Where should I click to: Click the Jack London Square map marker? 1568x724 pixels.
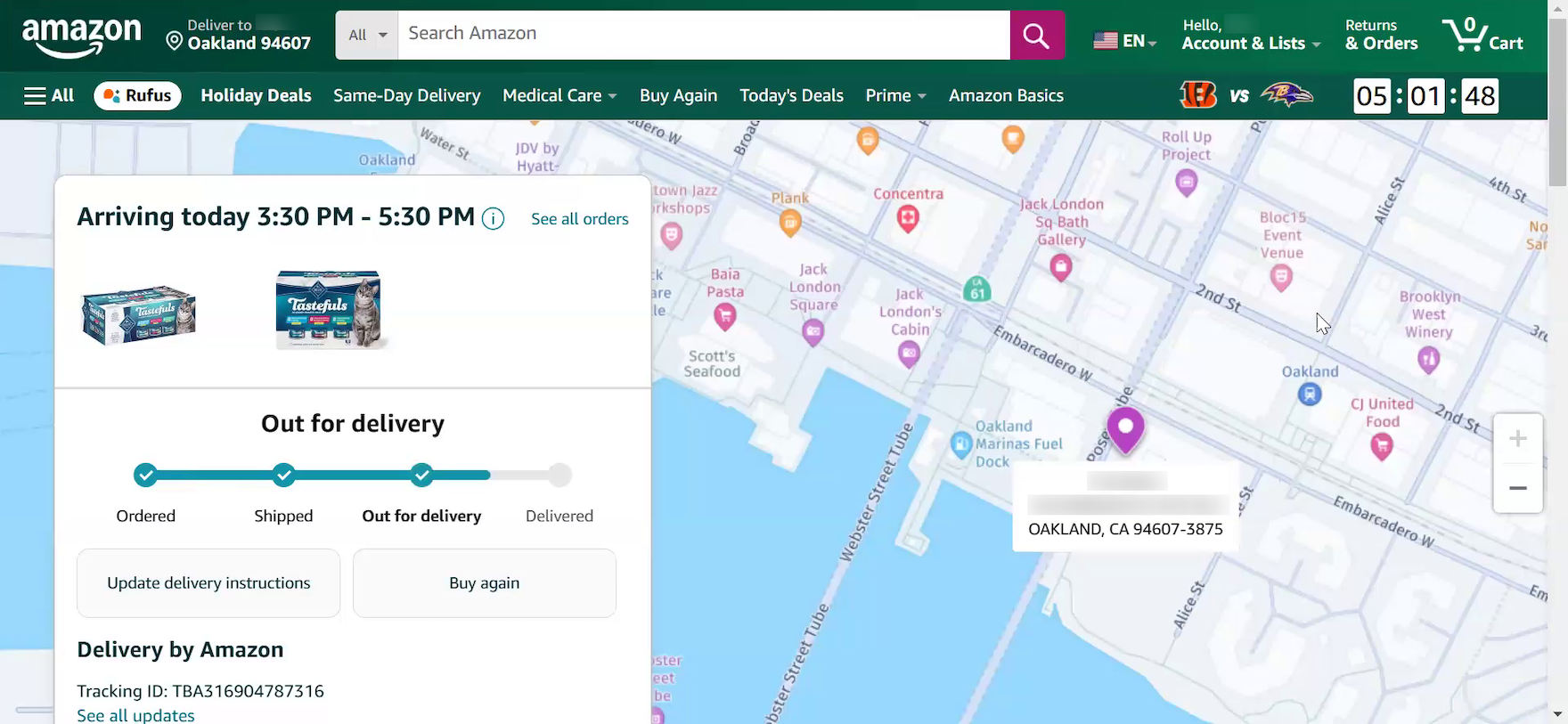[x=813, y=333]
